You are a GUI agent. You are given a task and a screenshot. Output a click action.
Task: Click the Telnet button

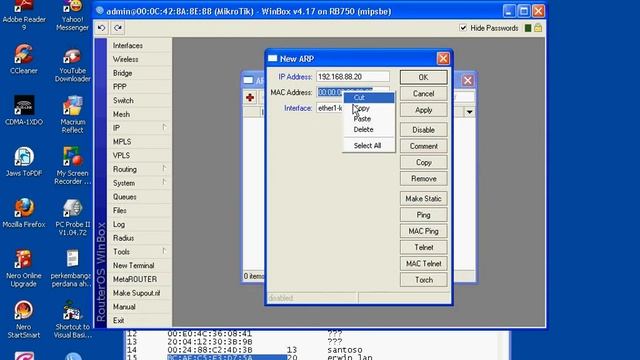423,247
